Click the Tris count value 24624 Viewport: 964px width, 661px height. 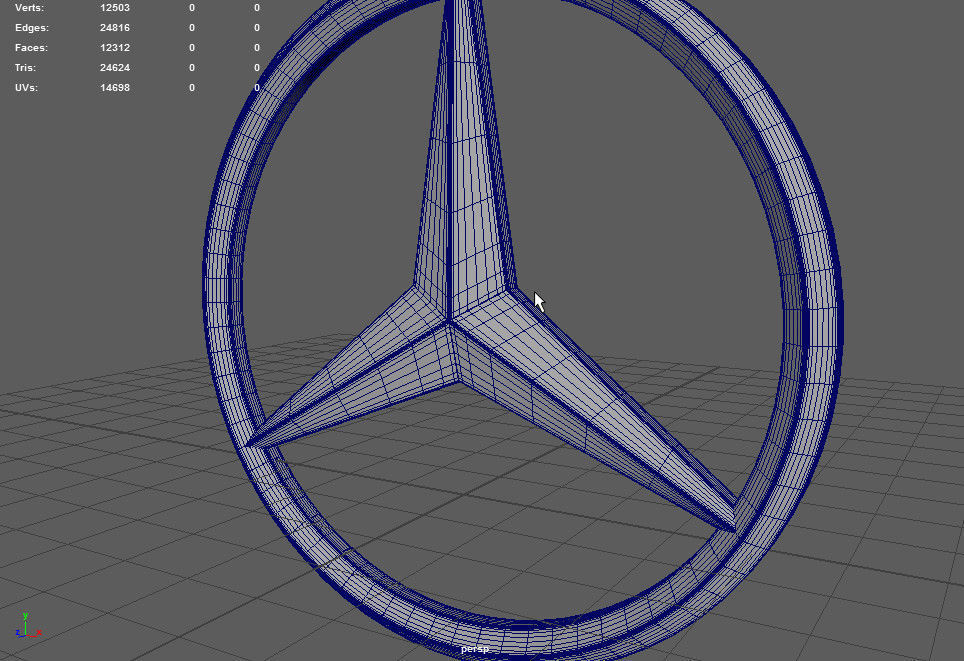(x=115, y=68)
